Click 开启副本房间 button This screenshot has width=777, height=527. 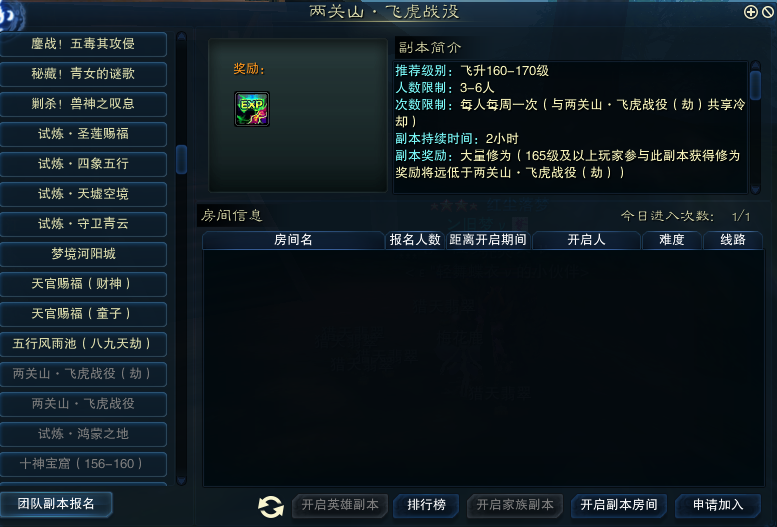(619, 505)
